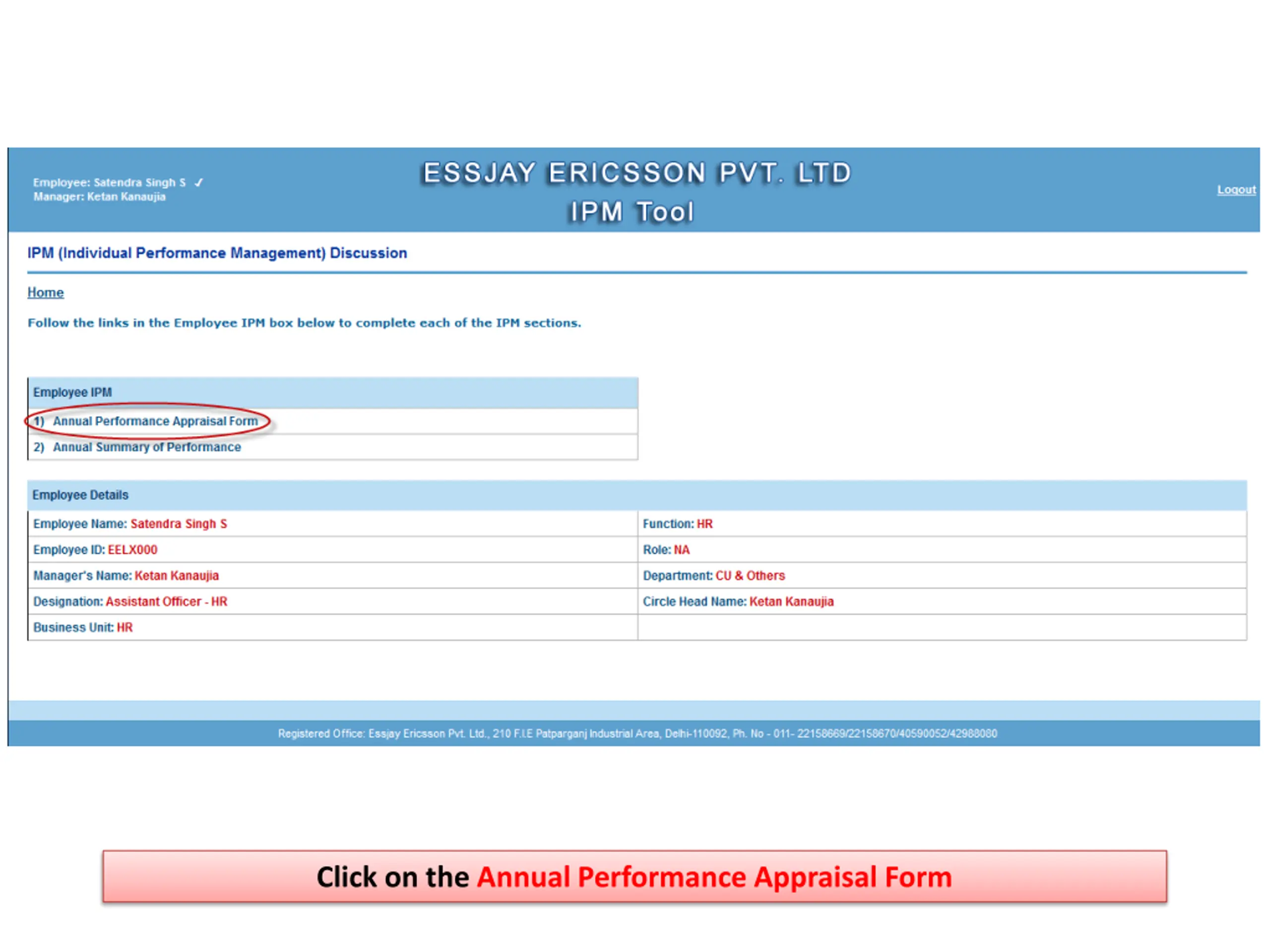Image resolution: width=1270 pixels, height=952 pixels.
Task: Click the checkmark beside Satendra Singh S
Action: 198,182
